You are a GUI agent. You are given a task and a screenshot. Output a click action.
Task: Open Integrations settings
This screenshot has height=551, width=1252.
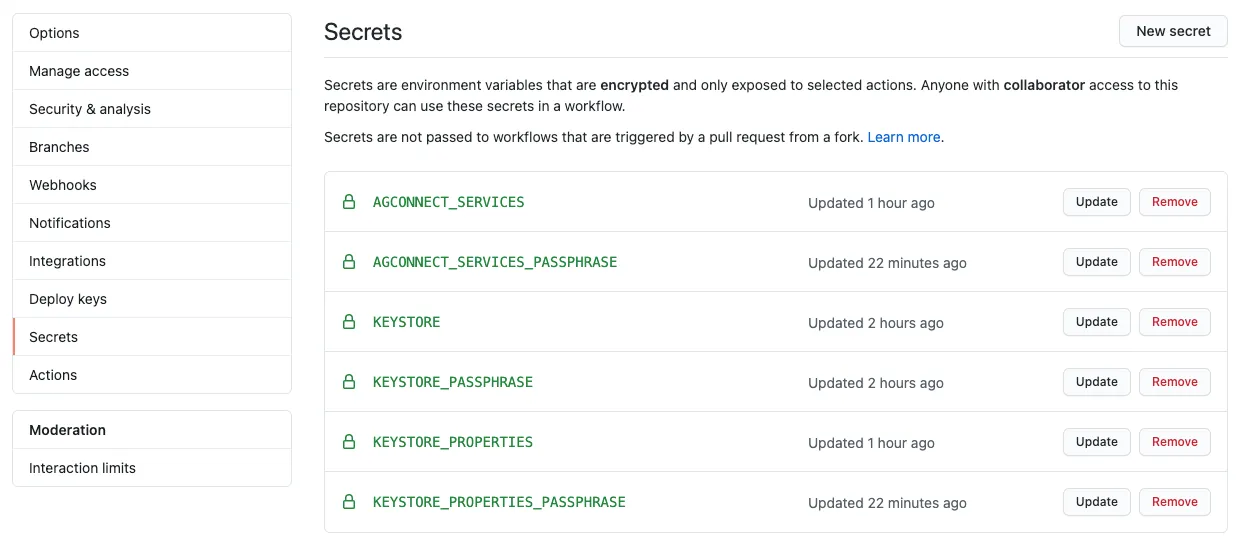click(152, 261)
